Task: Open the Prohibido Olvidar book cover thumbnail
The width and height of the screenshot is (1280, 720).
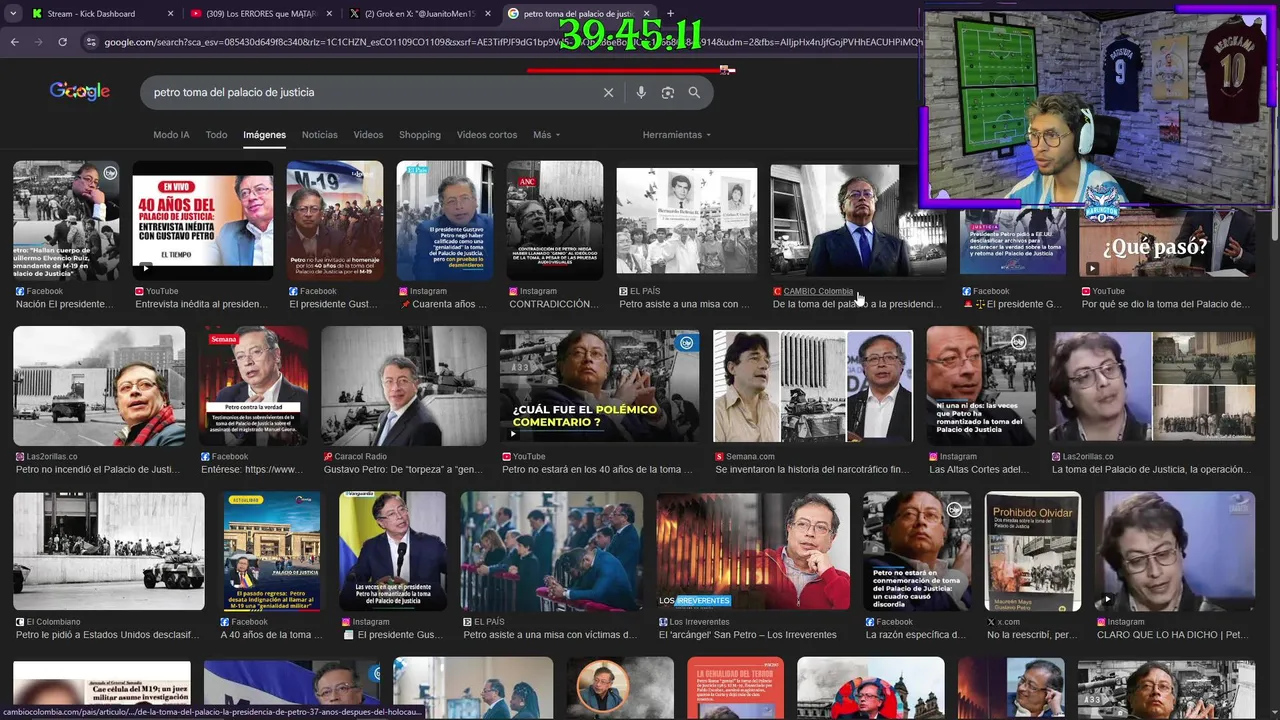Action: [1033, 551]
